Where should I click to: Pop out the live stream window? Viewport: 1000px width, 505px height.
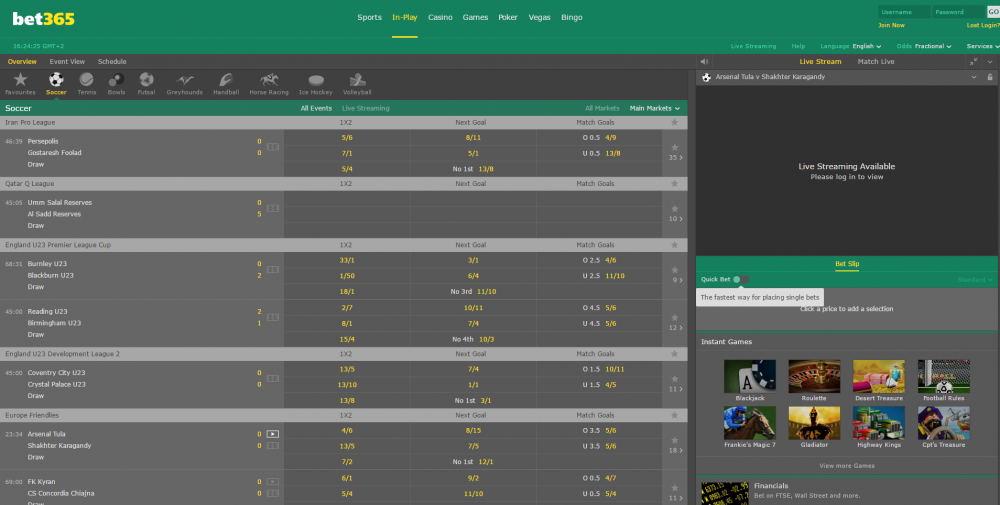(973, 62)
